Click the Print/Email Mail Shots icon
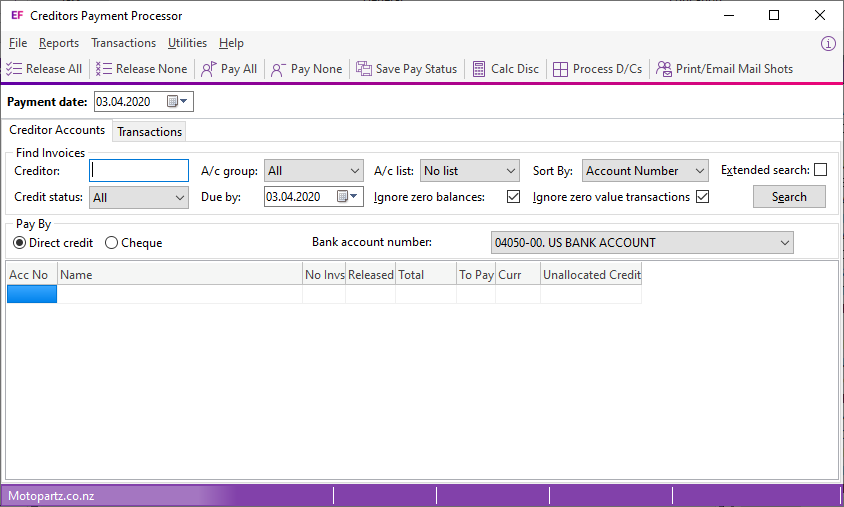Viewport: 844px width, 507px height. click(664, 69)
